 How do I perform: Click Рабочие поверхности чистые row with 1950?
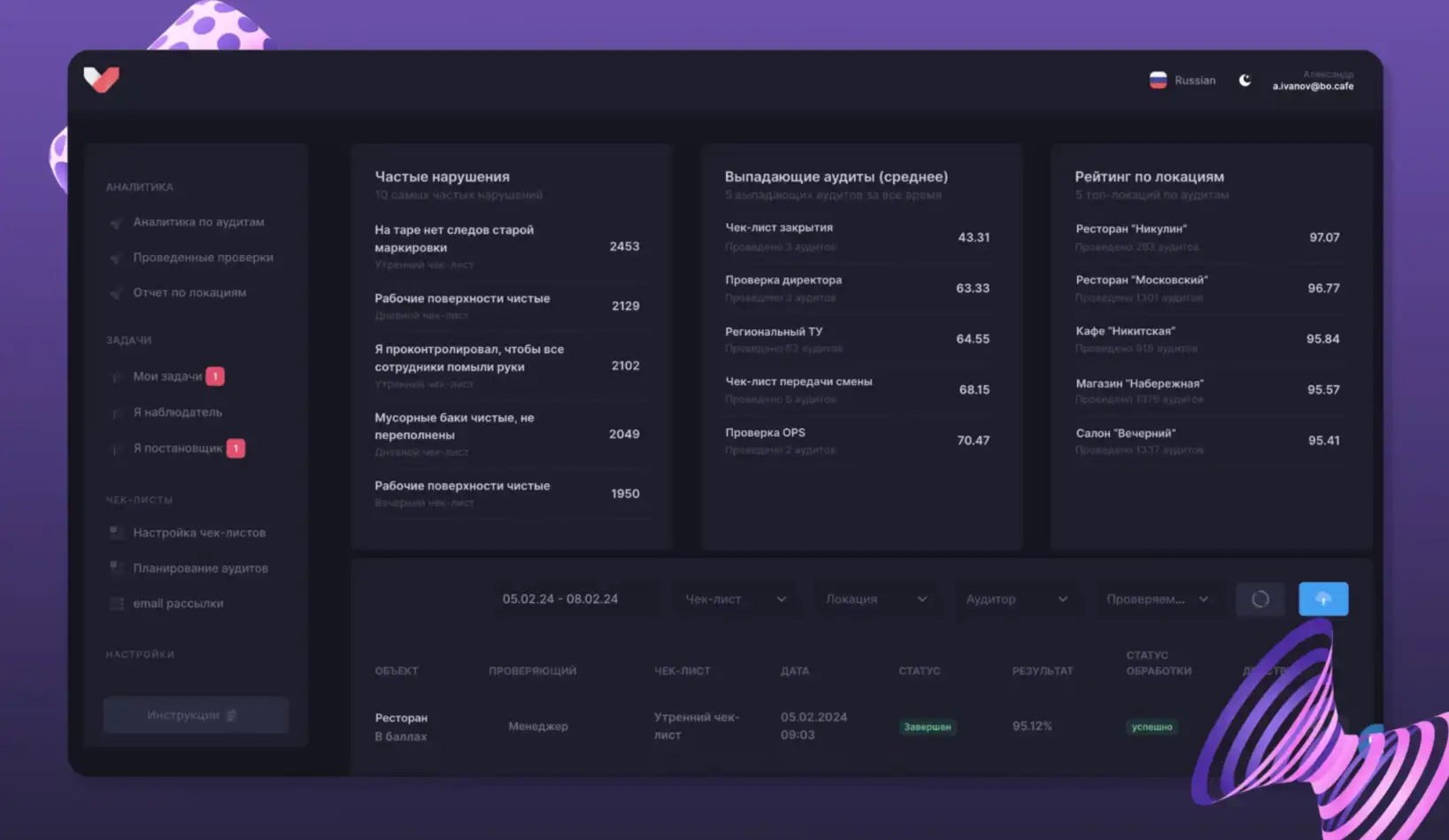coord(507,494)
